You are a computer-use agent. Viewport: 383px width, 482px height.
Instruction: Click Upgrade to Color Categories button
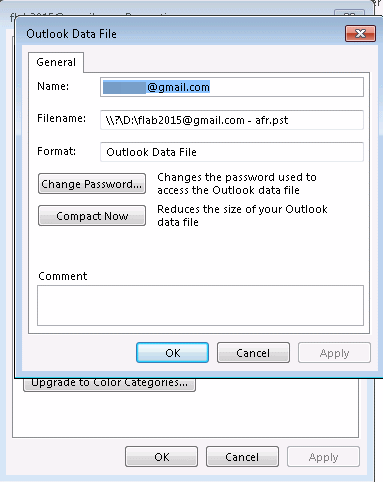[109, 384]
